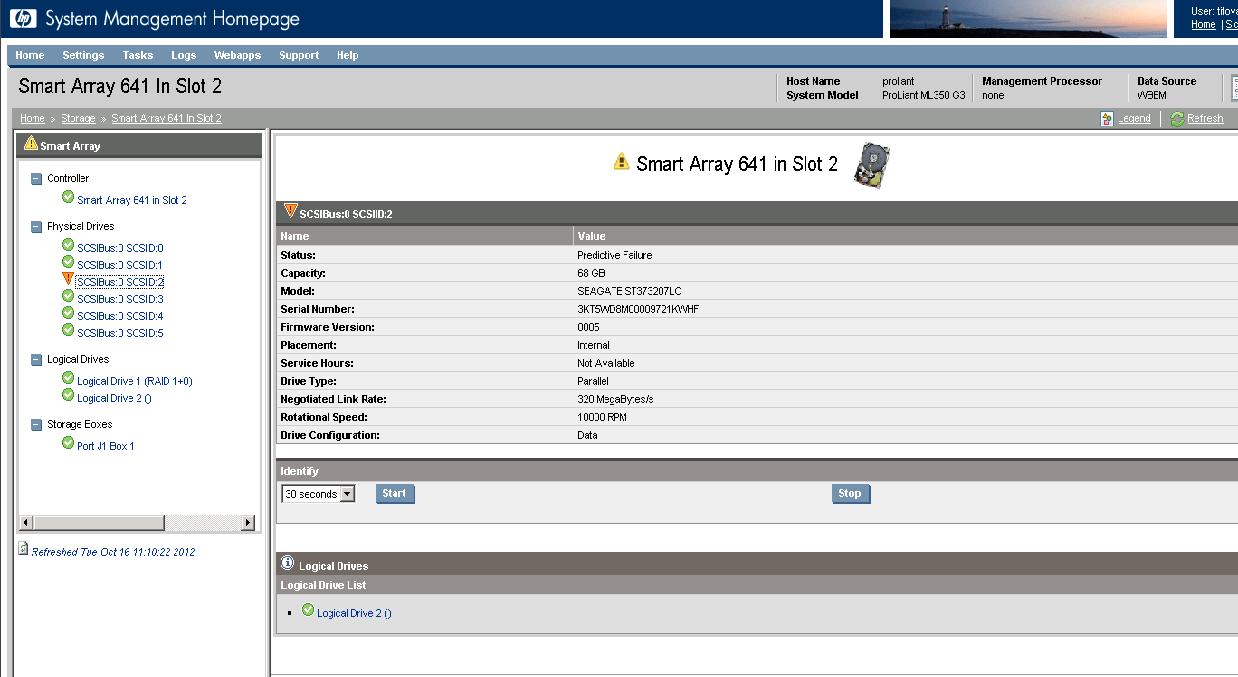This screenshot has width=1238, height=677.
Task: Collapse the Logical Drives tree section
Action: [x=37, y=360]
